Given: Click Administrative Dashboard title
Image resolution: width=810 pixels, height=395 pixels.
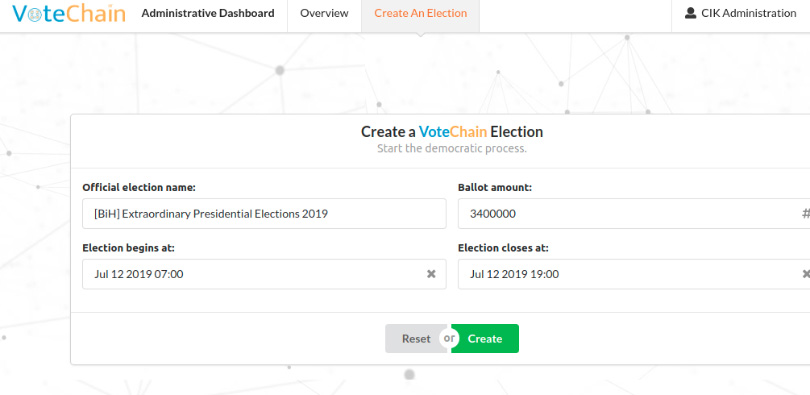Looking at the screenshot, I should pyautogui.click(x=208, y=13).
